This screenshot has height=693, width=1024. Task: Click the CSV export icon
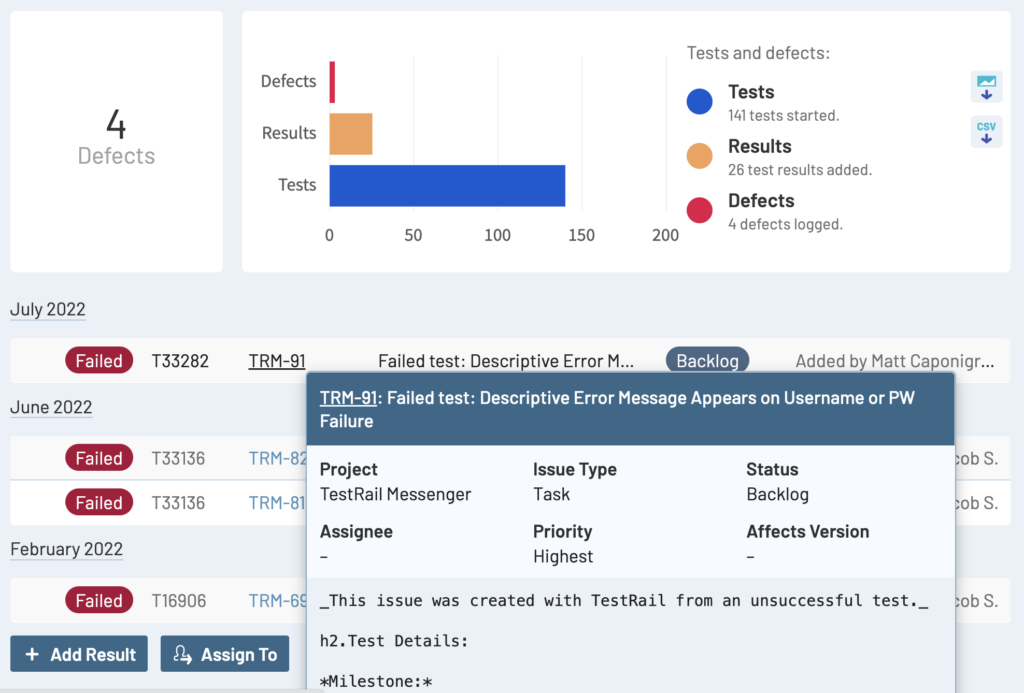click(x=986, y=131)
